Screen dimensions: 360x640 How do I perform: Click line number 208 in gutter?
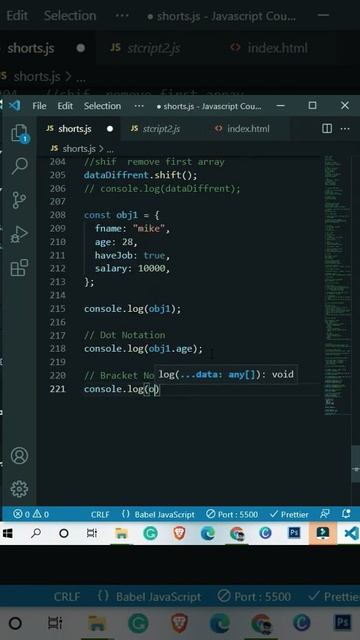click(x=58, y=215)
